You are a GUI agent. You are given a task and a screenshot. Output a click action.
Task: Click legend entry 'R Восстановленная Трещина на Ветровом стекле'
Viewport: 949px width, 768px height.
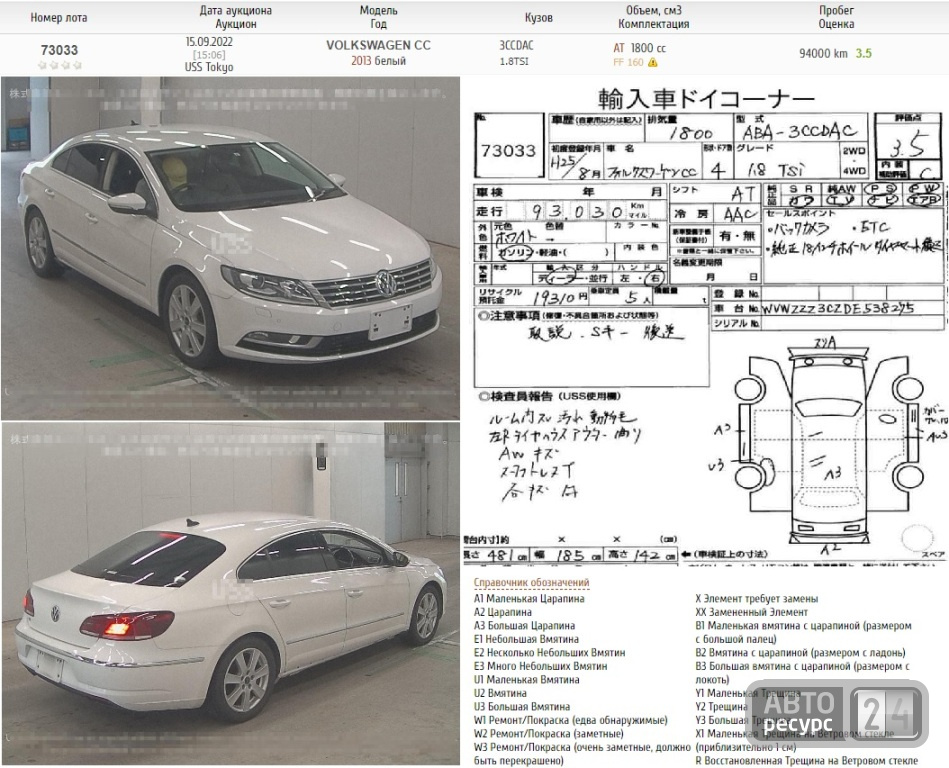[x=806, y=760]
